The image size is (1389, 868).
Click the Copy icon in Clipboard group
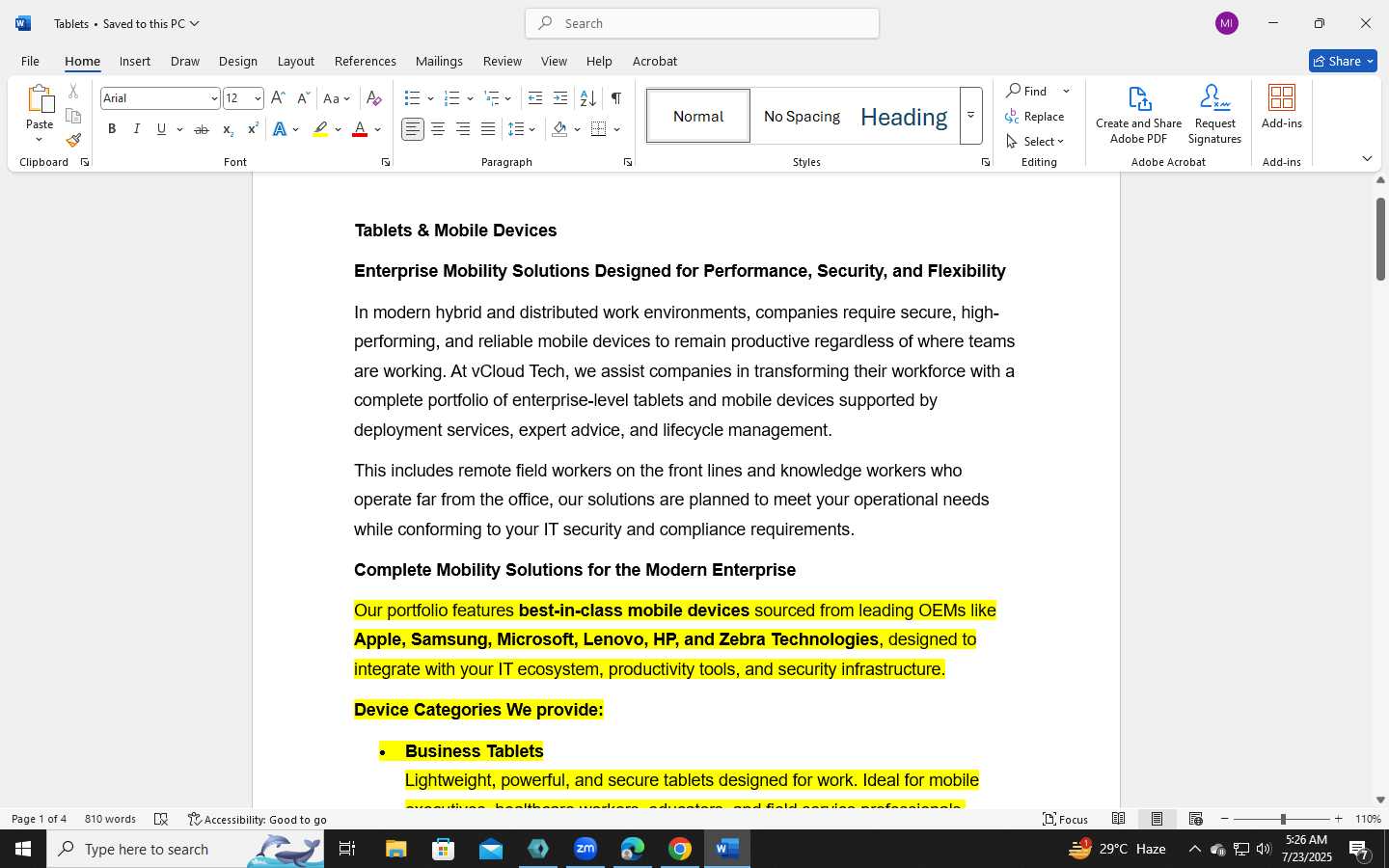[73, 116]
